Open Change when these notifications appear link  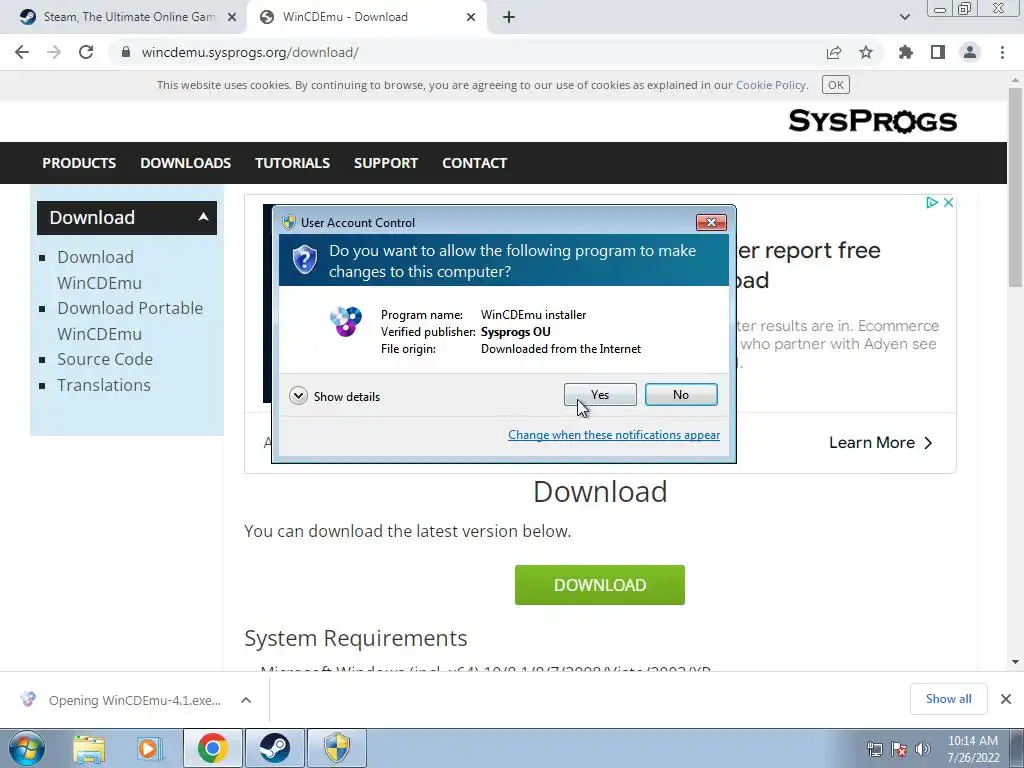(614, 435)
